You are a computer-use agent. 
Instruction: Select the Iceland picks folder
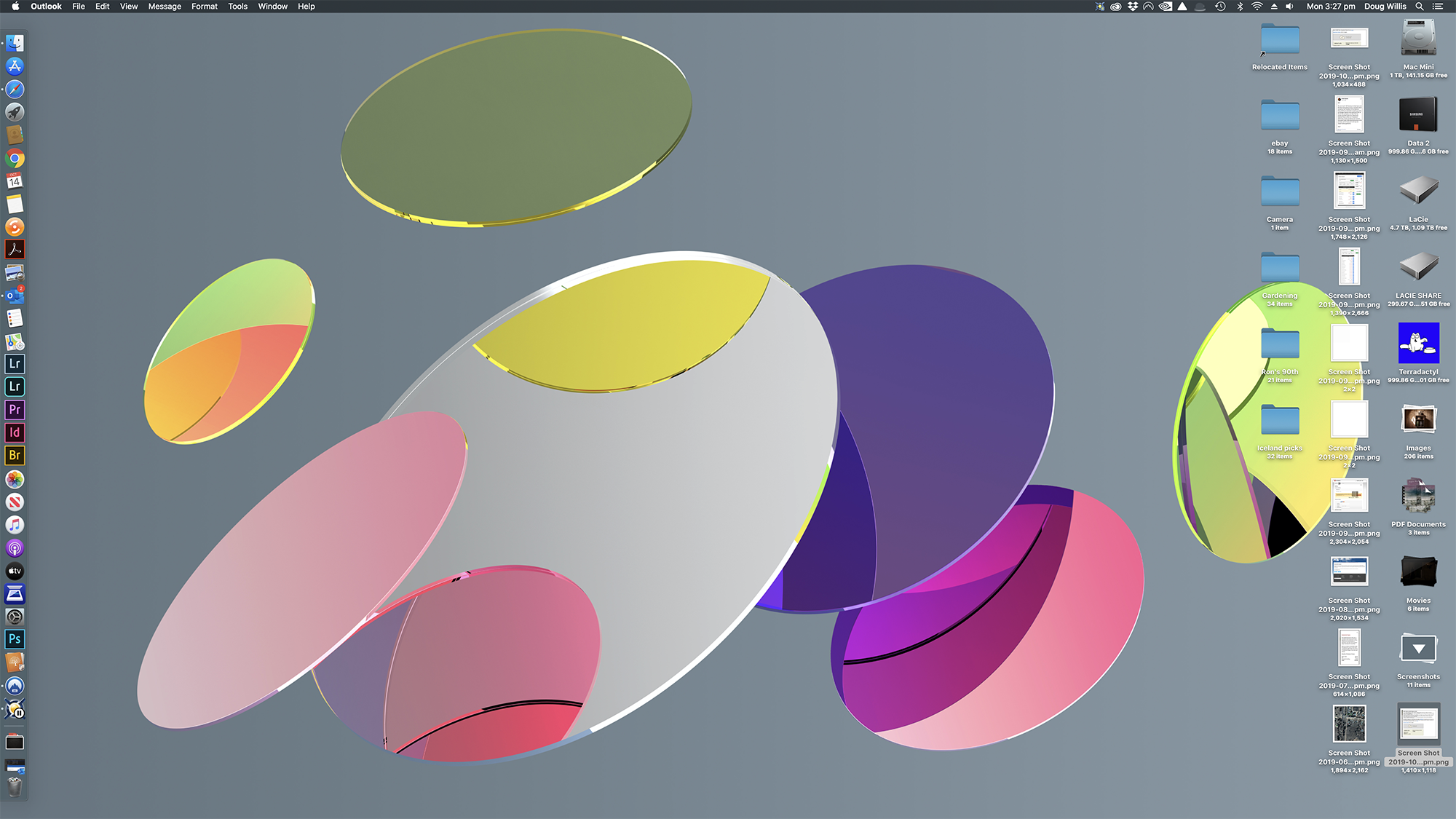click(x=1280, y=421)
